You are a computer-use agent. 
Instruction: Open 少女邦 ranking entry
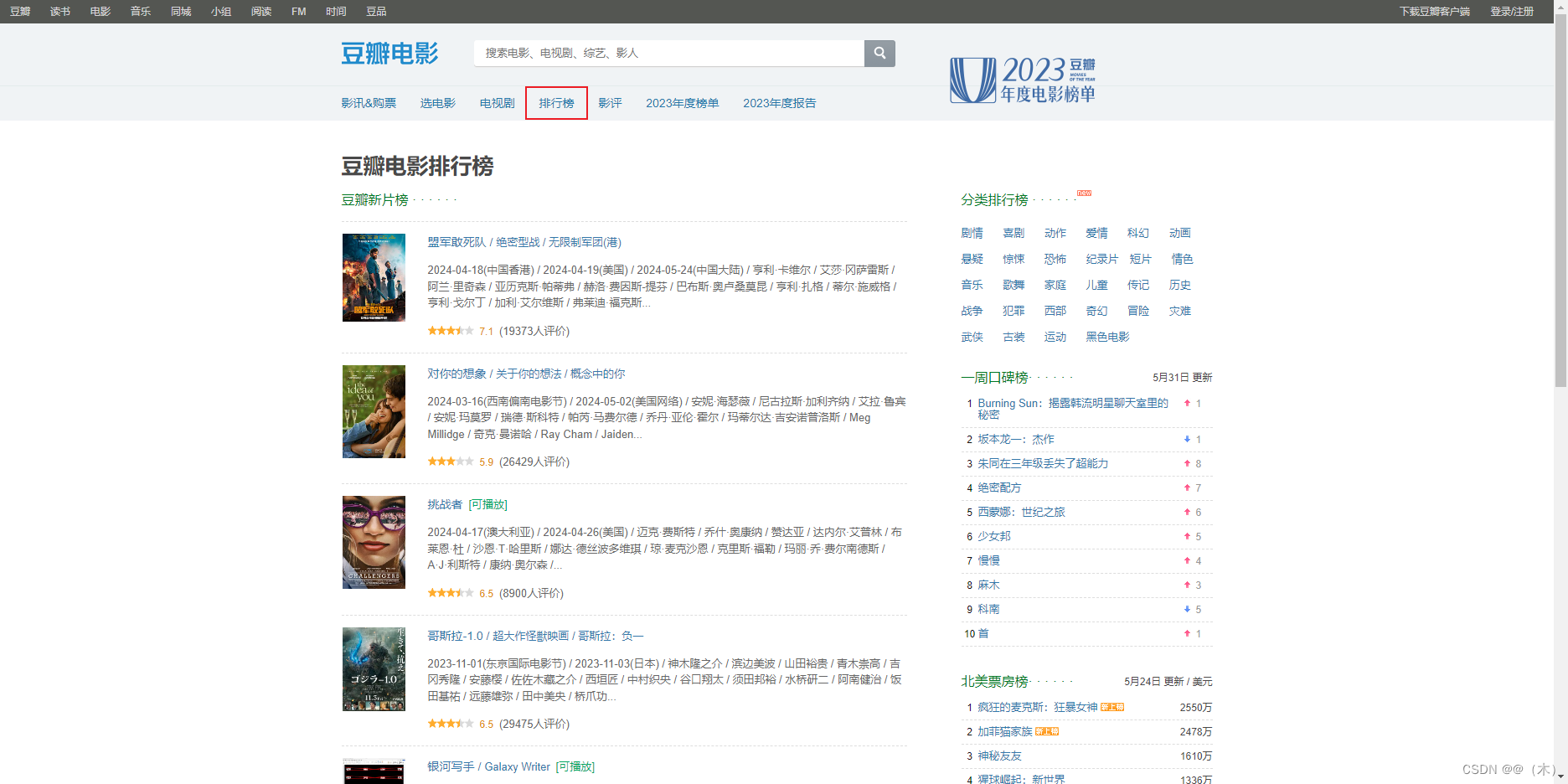(x=994, y=536)
